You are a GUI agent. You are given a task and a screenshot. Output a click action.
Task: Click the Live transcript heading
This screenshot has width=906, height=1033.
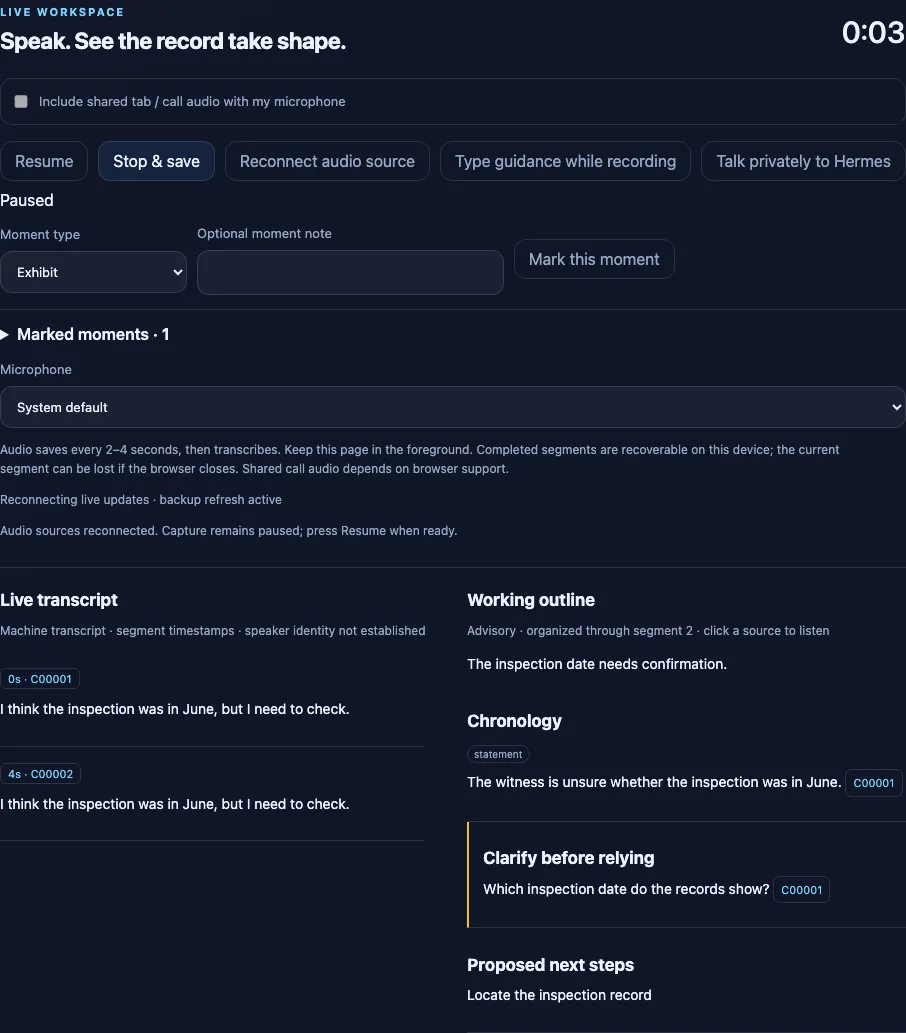click(x=59, y=600)
